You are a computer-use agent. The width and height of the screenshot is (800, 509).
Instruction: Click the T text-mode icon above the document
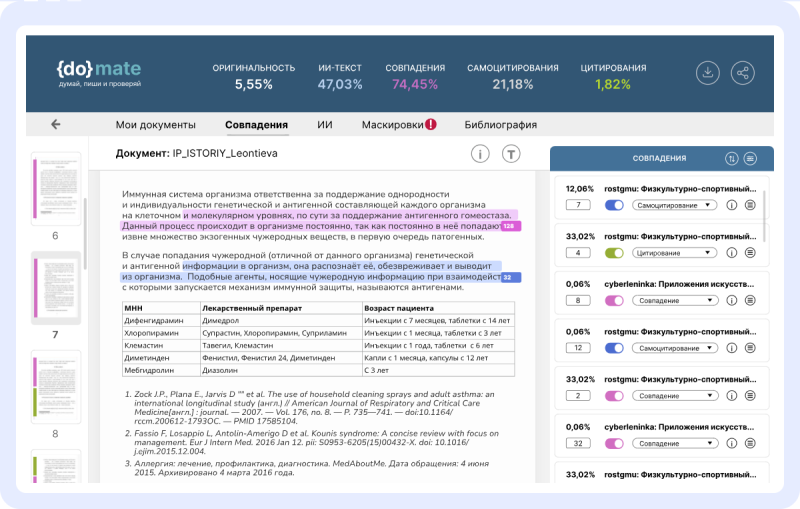[x=511, y=154]
